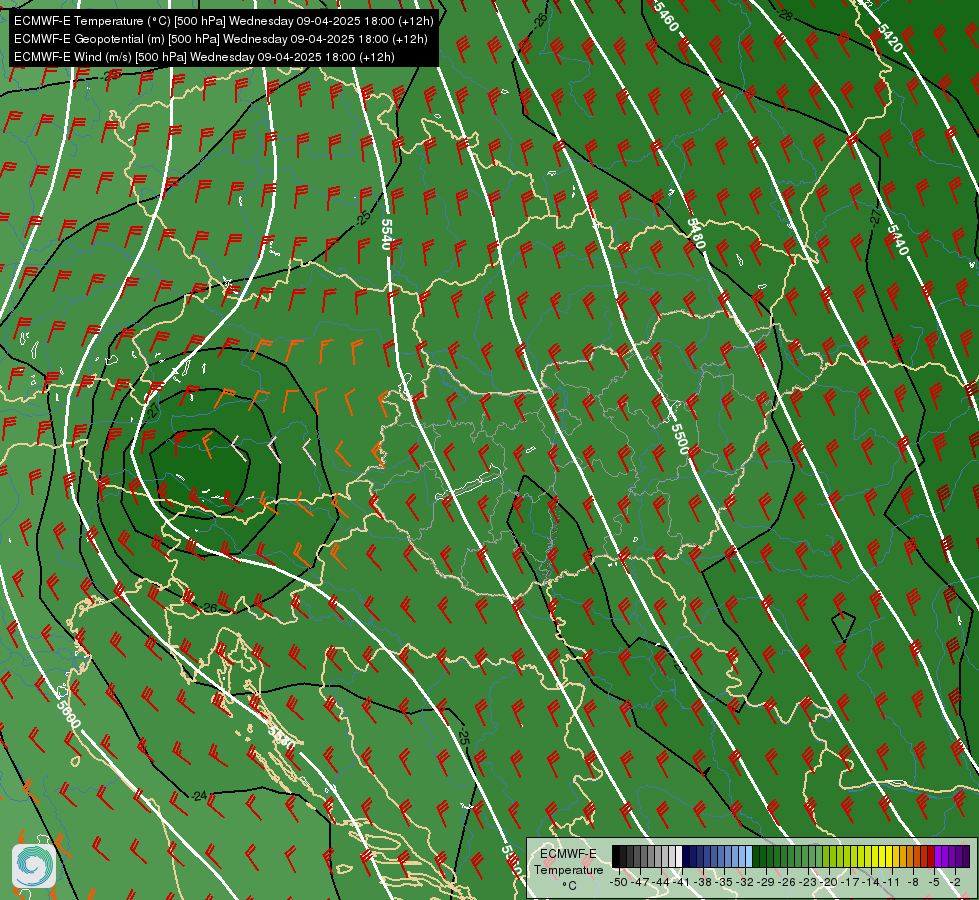Click the 5480 geopotential contour label
Screen dimensions: 979x900
[696, 233]
